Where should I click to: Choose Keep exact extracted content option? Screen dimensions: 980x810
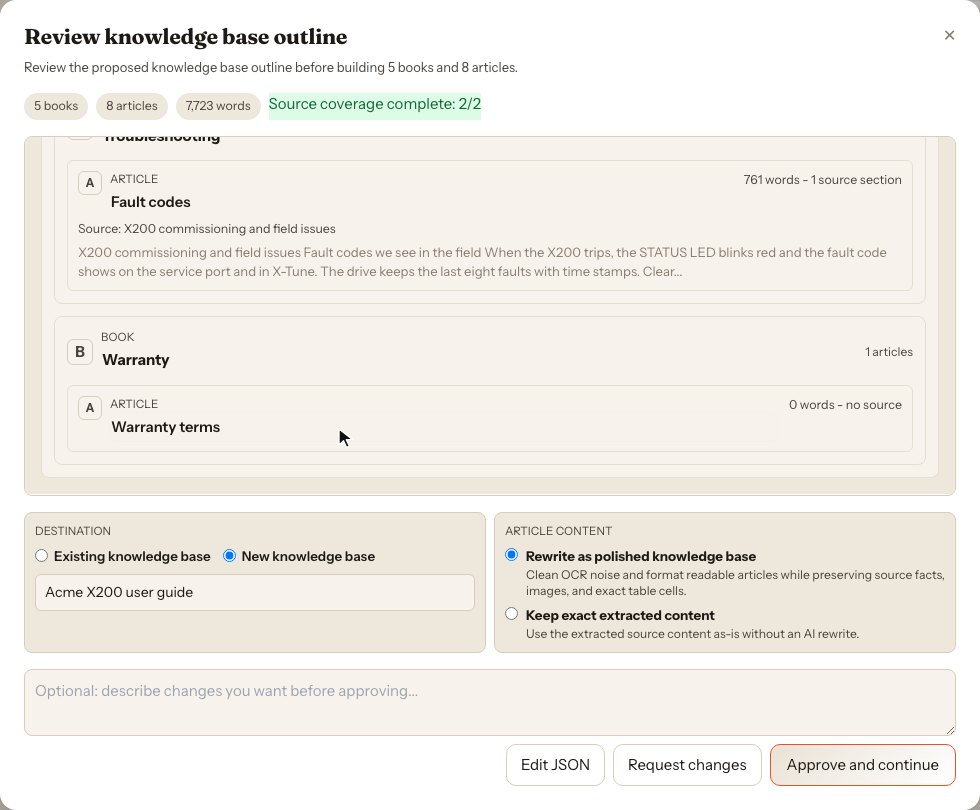(512, 614)
